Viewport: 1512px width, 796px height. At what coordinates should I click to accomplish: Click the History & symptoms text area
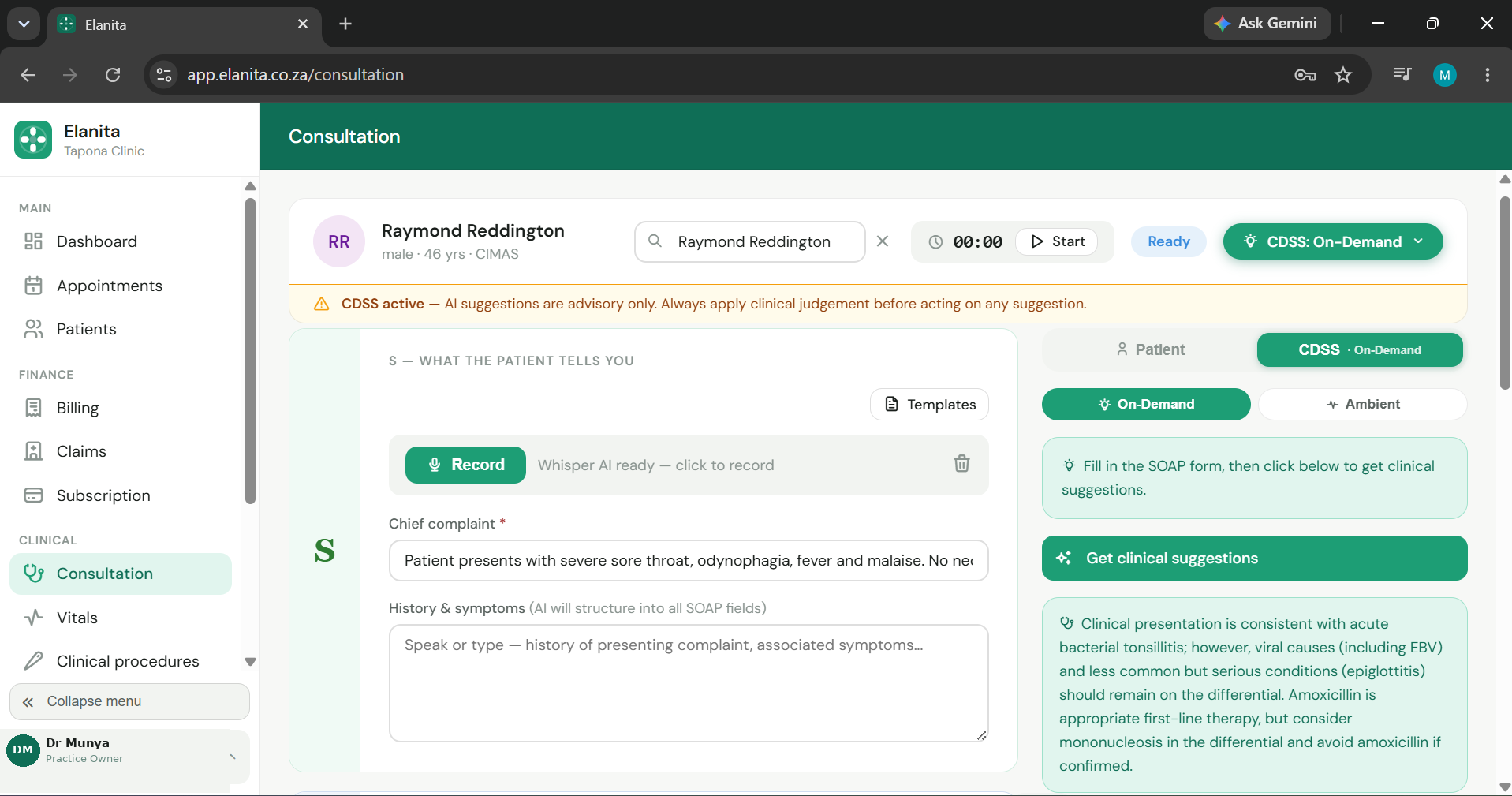tap(689, 683)
